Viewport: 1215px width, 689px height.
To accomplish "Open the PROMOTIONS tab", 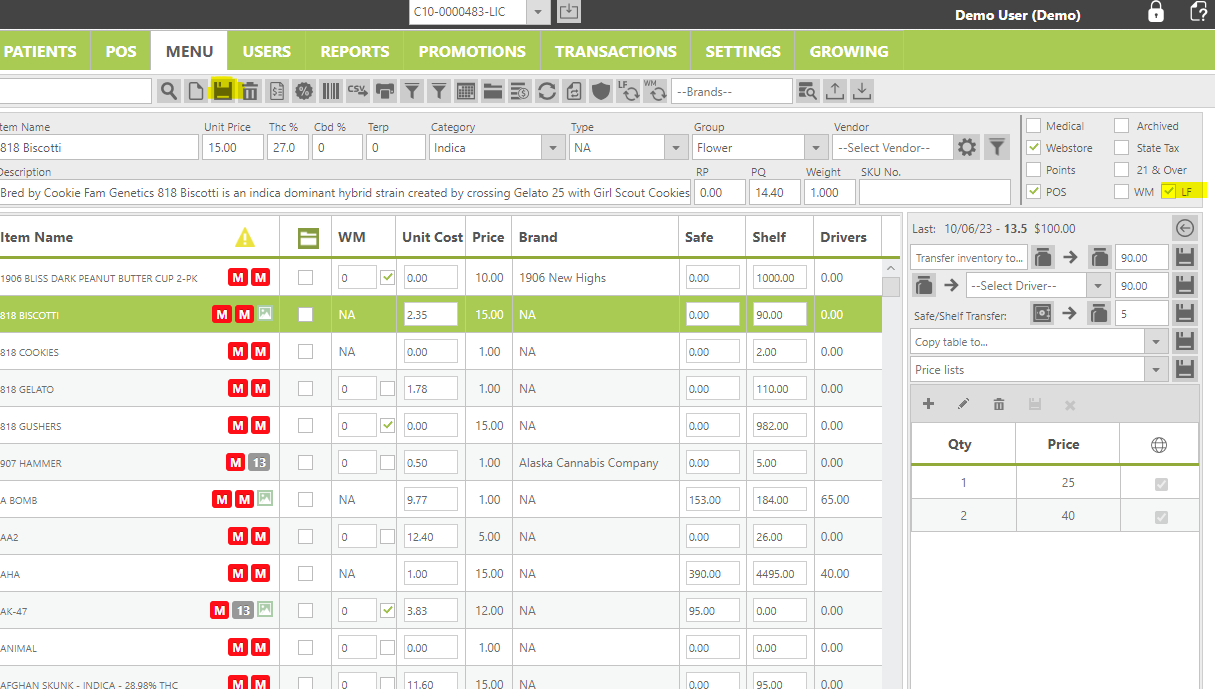I will (x=472, y=51).
